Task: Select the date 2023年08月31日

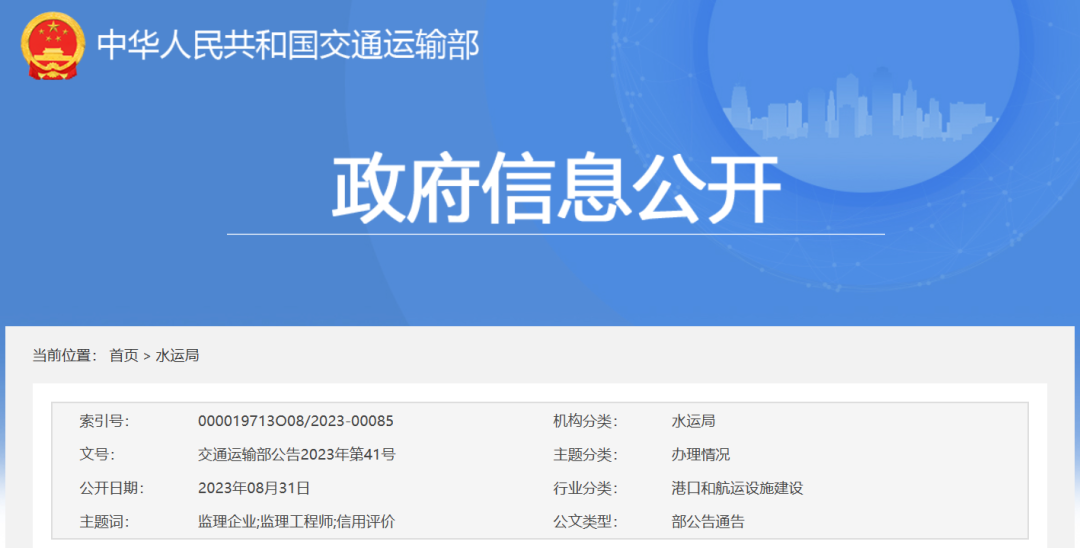Action: pos(253,488)
